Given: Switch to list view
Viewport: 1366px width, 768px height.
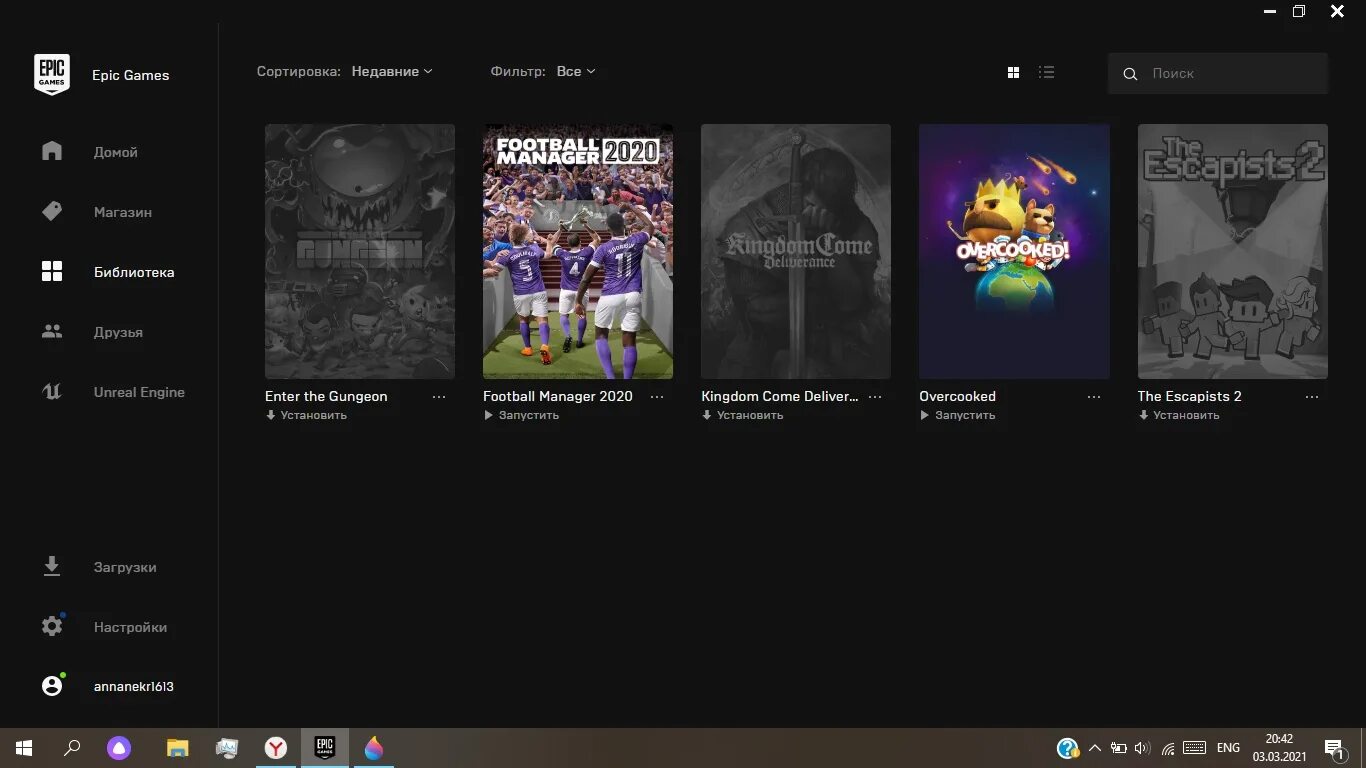Looking at the screenshot, I should click(x=1046, y=72).
